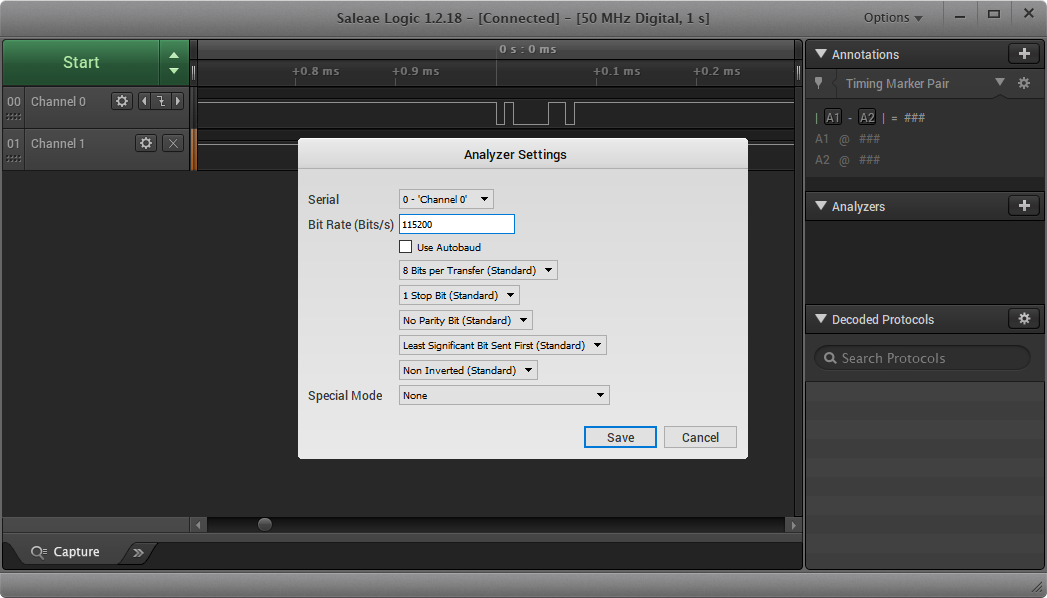Add a new analyzer with plus icon
The image size is (1047, 598).
[1023, 206]
